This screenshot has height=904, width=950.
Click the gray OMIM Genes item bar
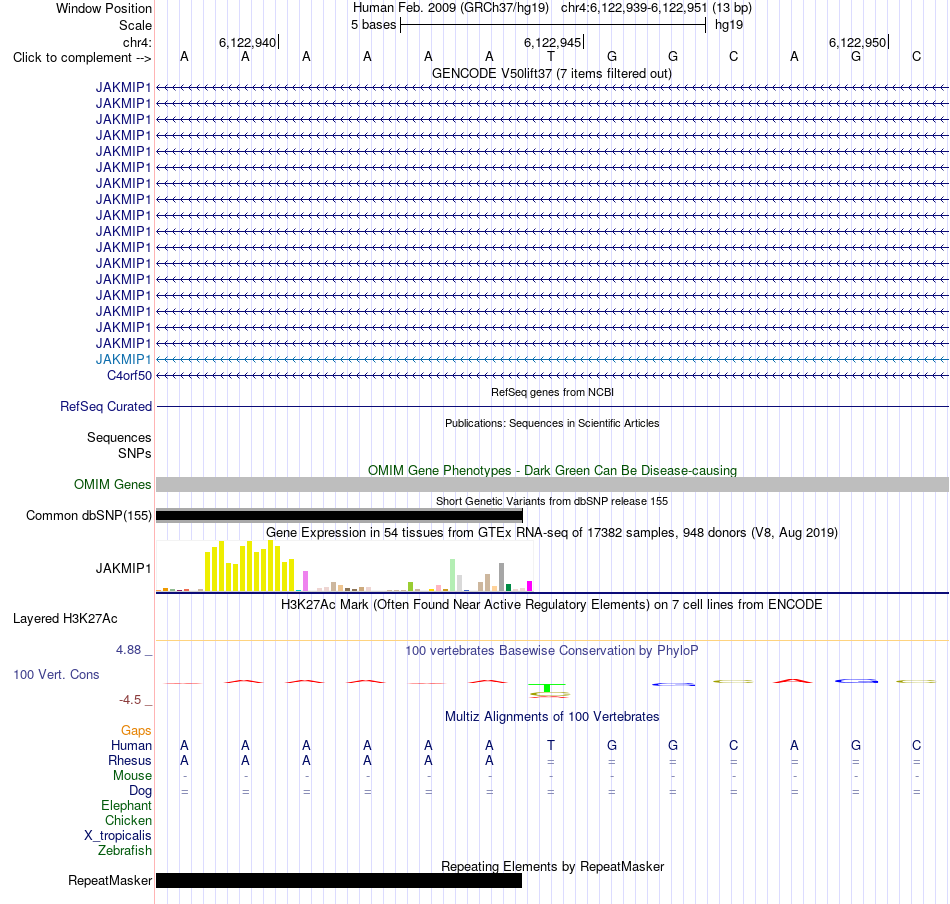pyautogui.click(x=553, y=484)
